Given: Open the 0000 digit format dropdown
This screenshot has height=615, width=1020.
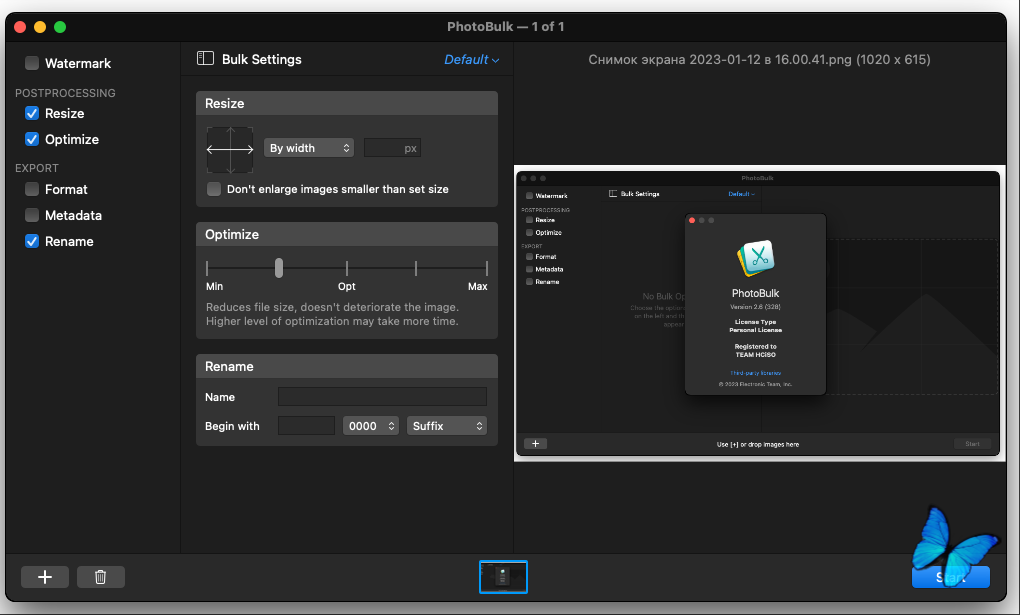Looking at the screenshot, I should tap(371, 426).
